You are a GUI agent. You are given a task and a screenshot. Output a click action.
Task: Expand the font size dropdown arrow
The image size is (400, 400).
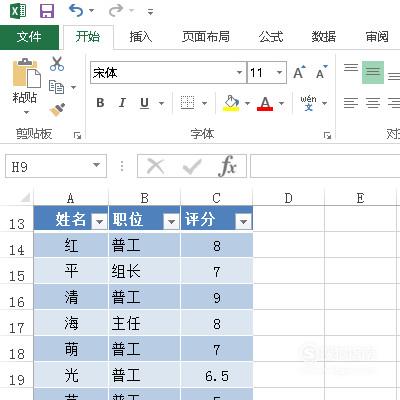280,72
